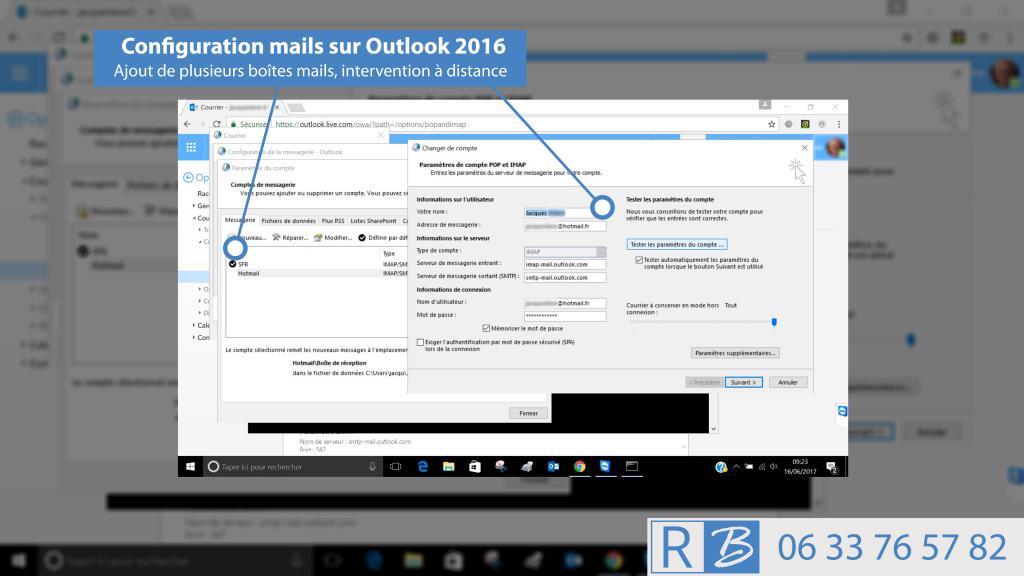The image size is (1024, 576).
Task: Click the Votre nom input field
Action: (x=565, y=213)
